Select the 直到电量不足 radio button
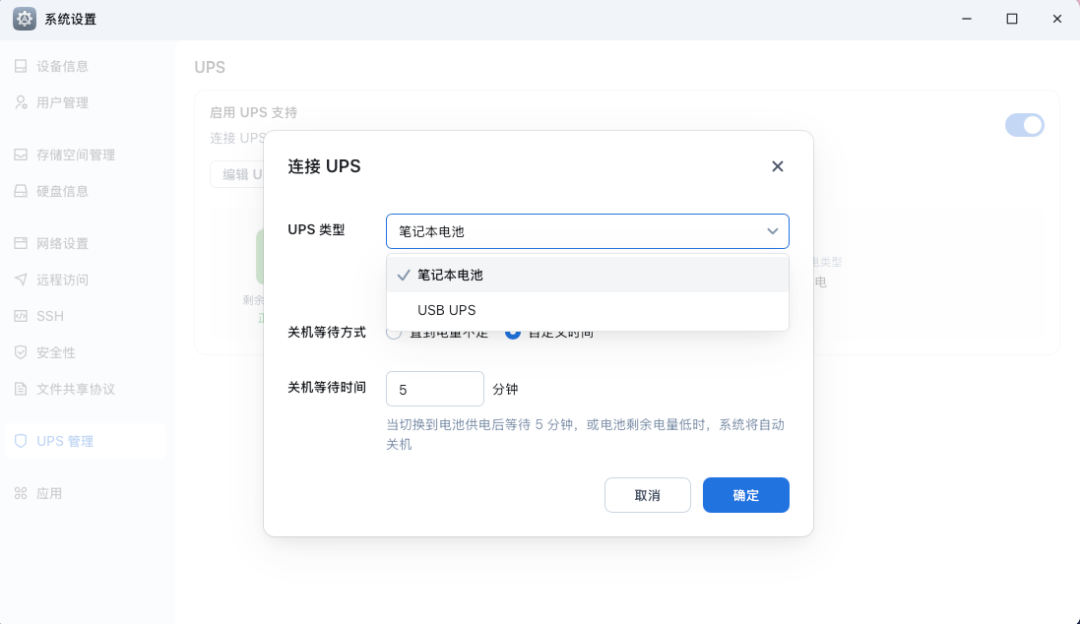Image resolution: width=1080 pixels, height=624 pixels. point(394,335)
